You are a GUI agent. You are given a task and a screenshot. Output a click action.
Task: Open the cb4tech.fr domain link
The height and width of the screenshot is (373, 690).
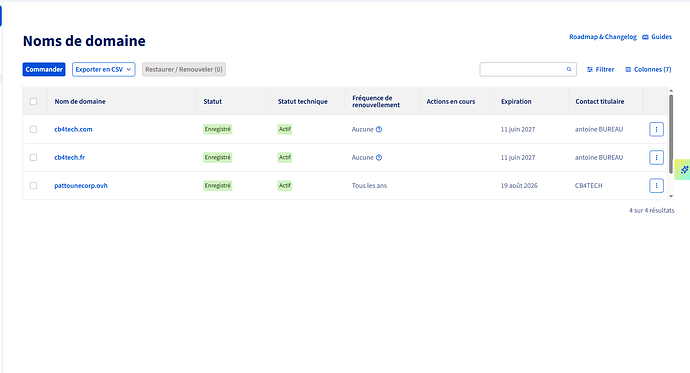coord(70,157)
